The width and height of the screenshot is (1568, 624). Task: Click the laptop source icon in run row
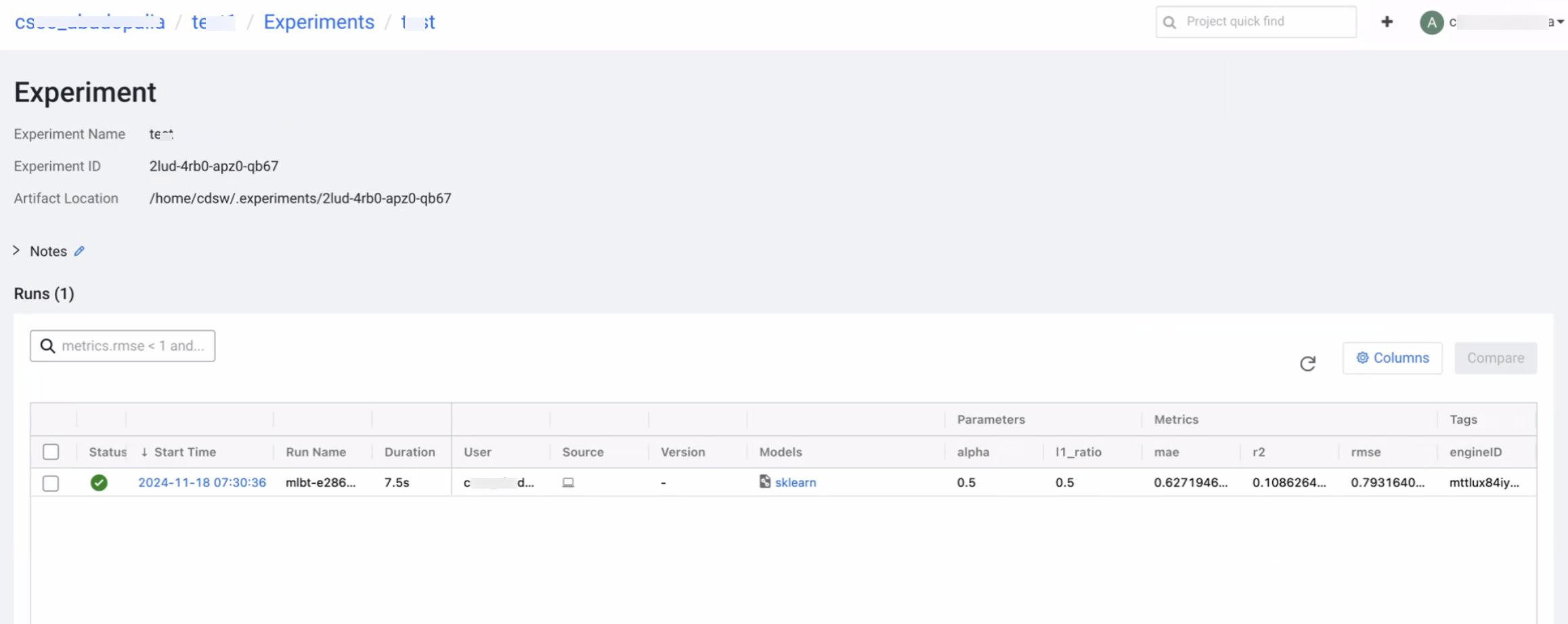[568, 483]
